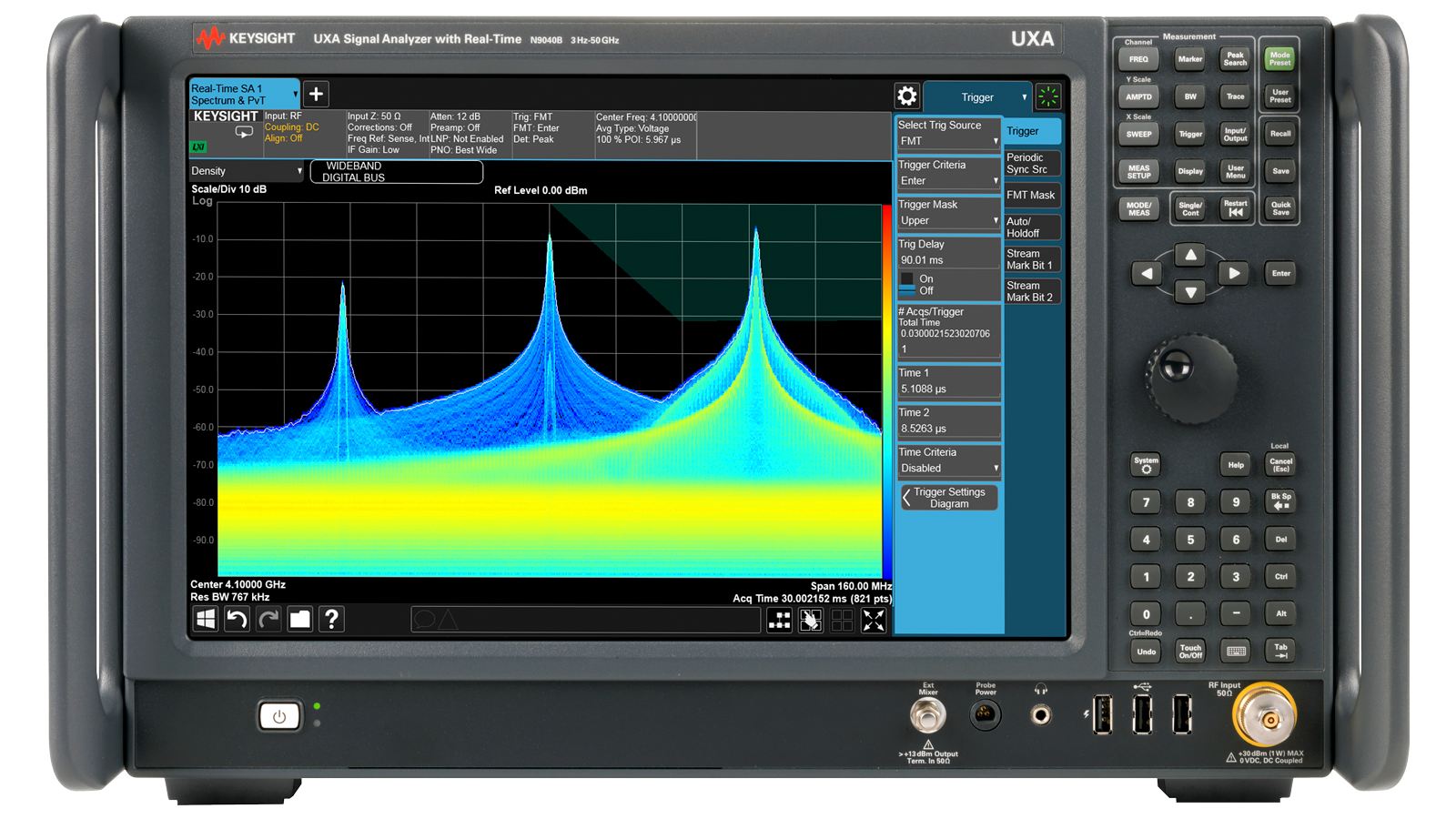Click the touch-drag pointer icon near bottom right
The height and width of the screenshot is (819, 1456).
click(809, 621)
